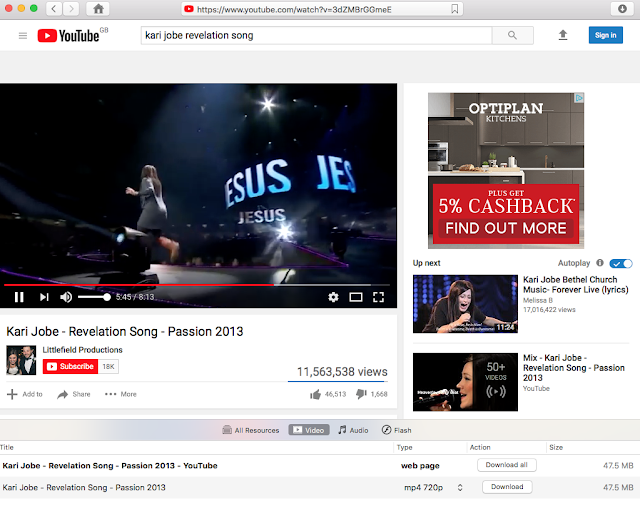Open the More options menu

[121, 394]
